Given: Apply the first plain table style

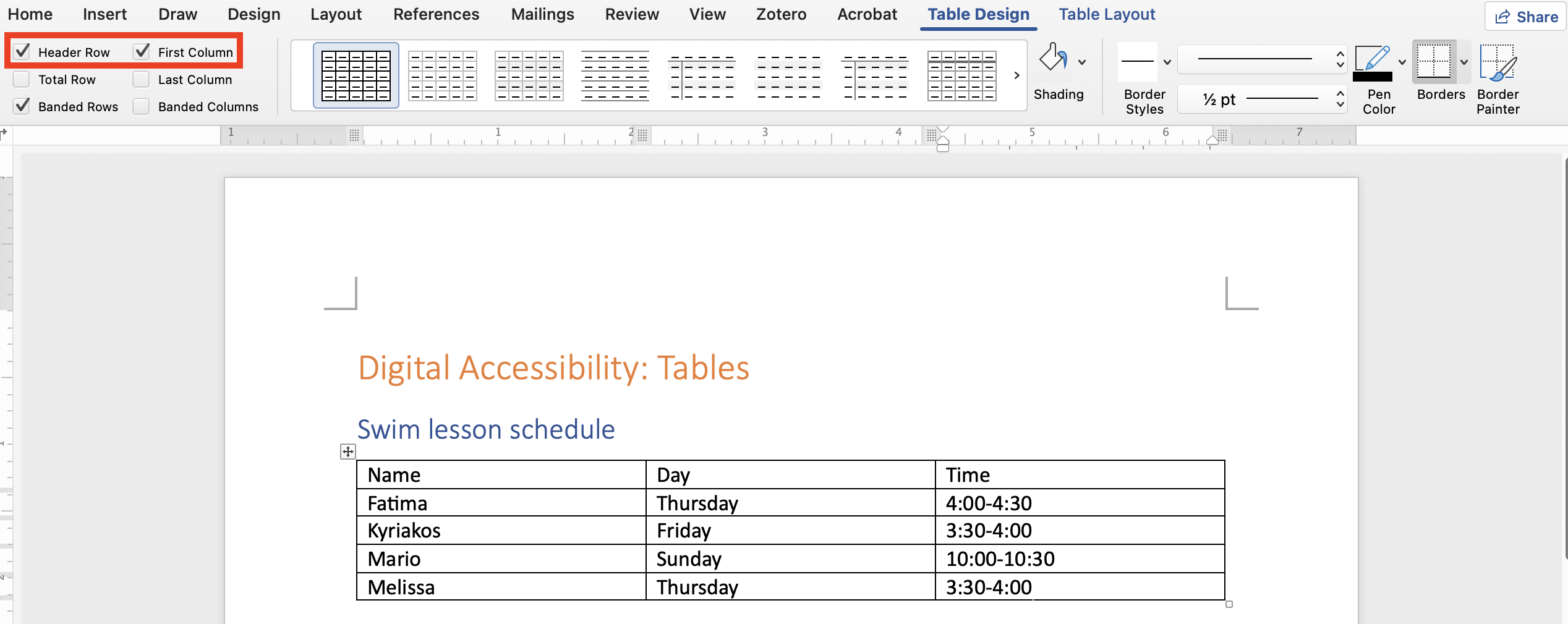Looking at the screenshot, I should point(441,75).
